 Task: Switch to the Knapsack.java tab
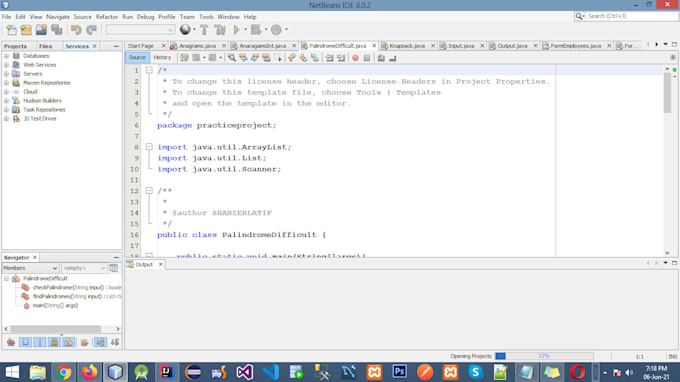click(x=407, y=46)
